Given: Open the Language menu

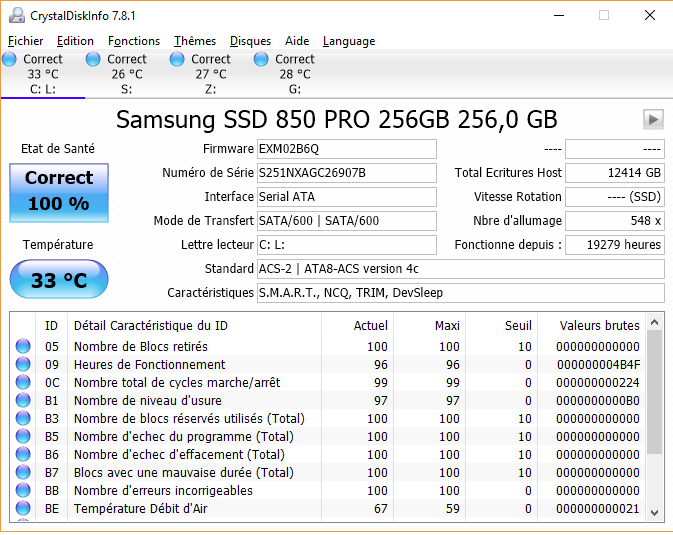Looking at the screenshot, I should click(x=349, y=41).
